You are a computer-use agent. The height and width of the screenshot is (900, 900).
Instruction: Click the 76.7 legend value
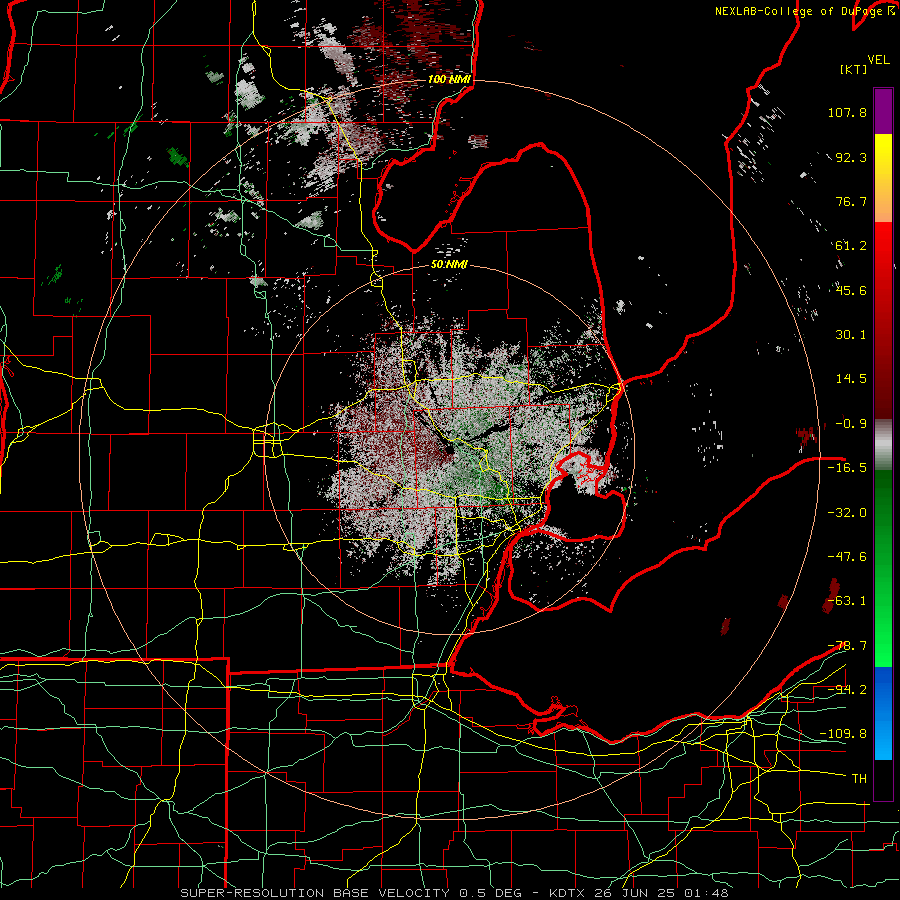coord(851,201)
